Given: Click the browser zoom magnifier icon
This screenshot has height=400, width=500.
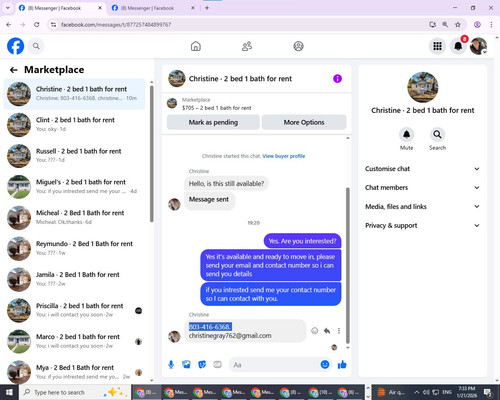Looking at the screenshot, I should tap(445, 24).
